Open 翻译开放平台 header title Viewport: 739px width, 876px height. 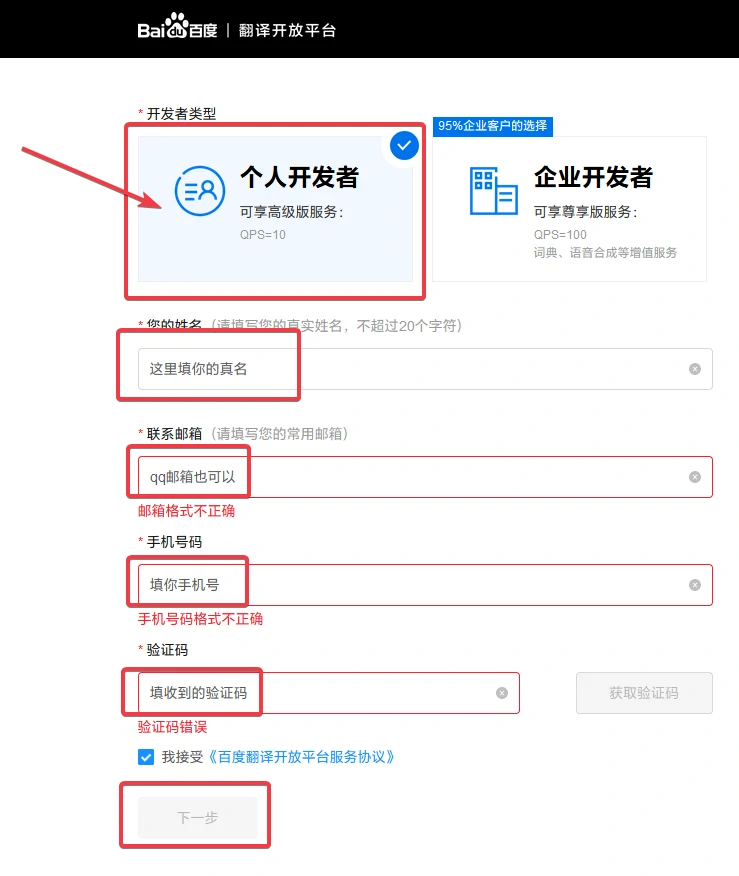(x=287, y=30)
